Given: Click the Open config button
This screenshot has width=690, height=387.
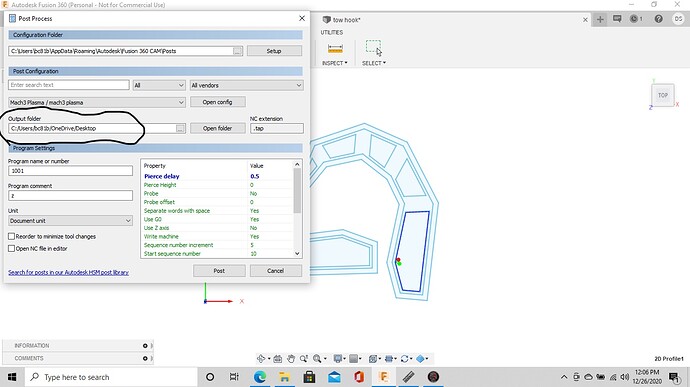Looking at the screenshot, I should coord(217,102).
